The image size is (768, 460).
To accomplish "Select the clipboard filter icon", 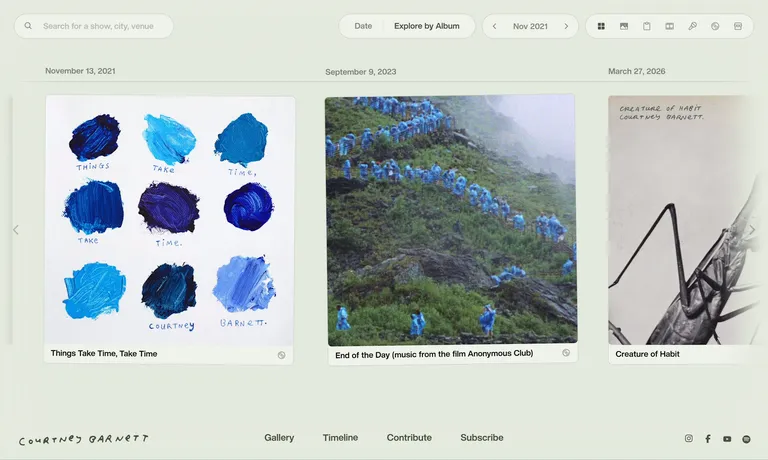I will [647, 26].
